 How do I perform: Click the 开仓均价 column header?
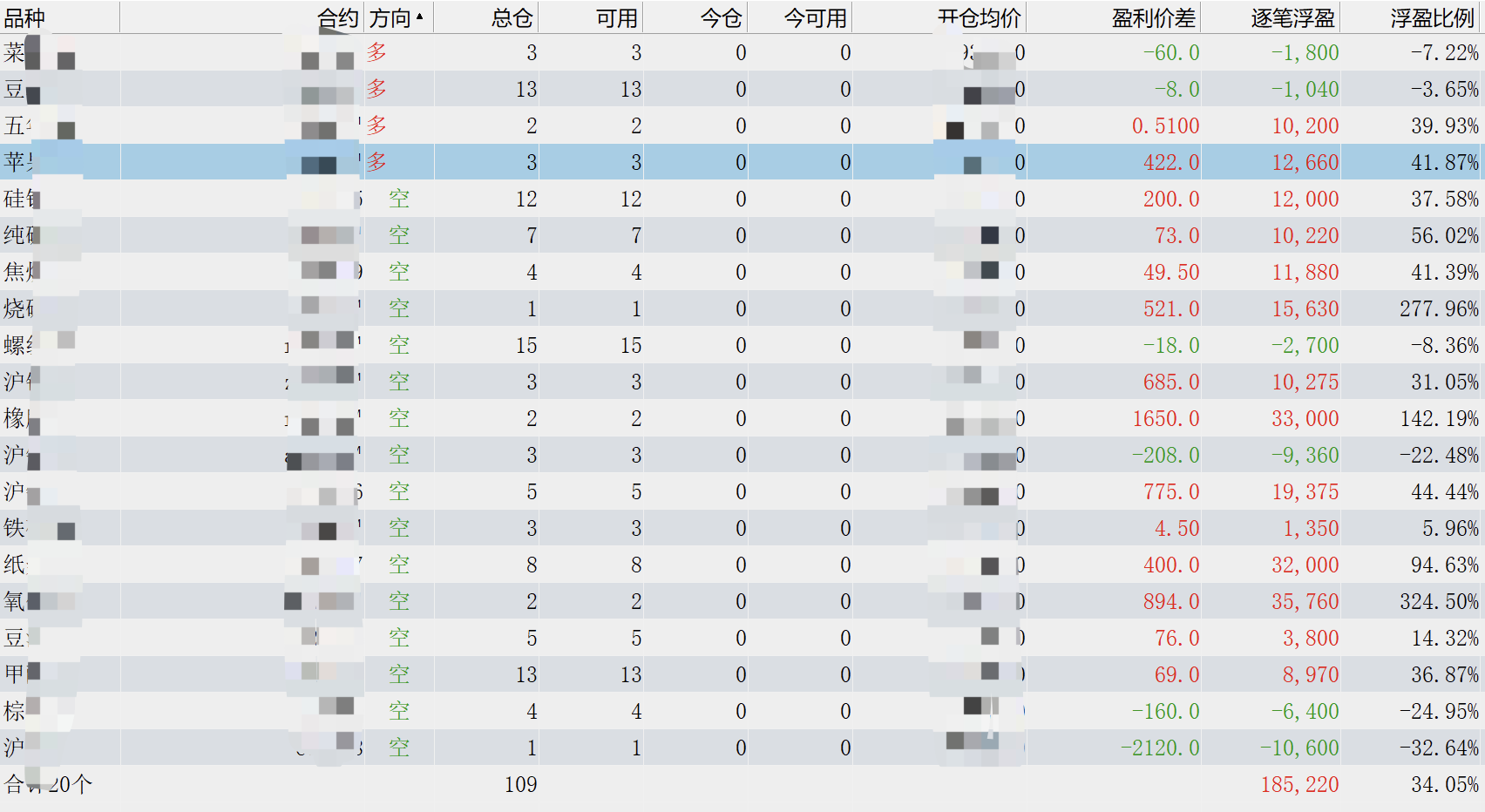[x=979, y=17]
